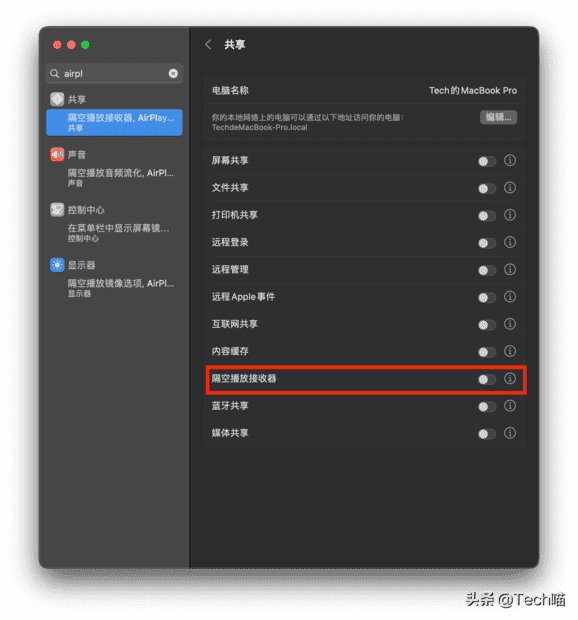
Task: Open info icon for 蓝牙共享
Action: [x=510, y=406]
